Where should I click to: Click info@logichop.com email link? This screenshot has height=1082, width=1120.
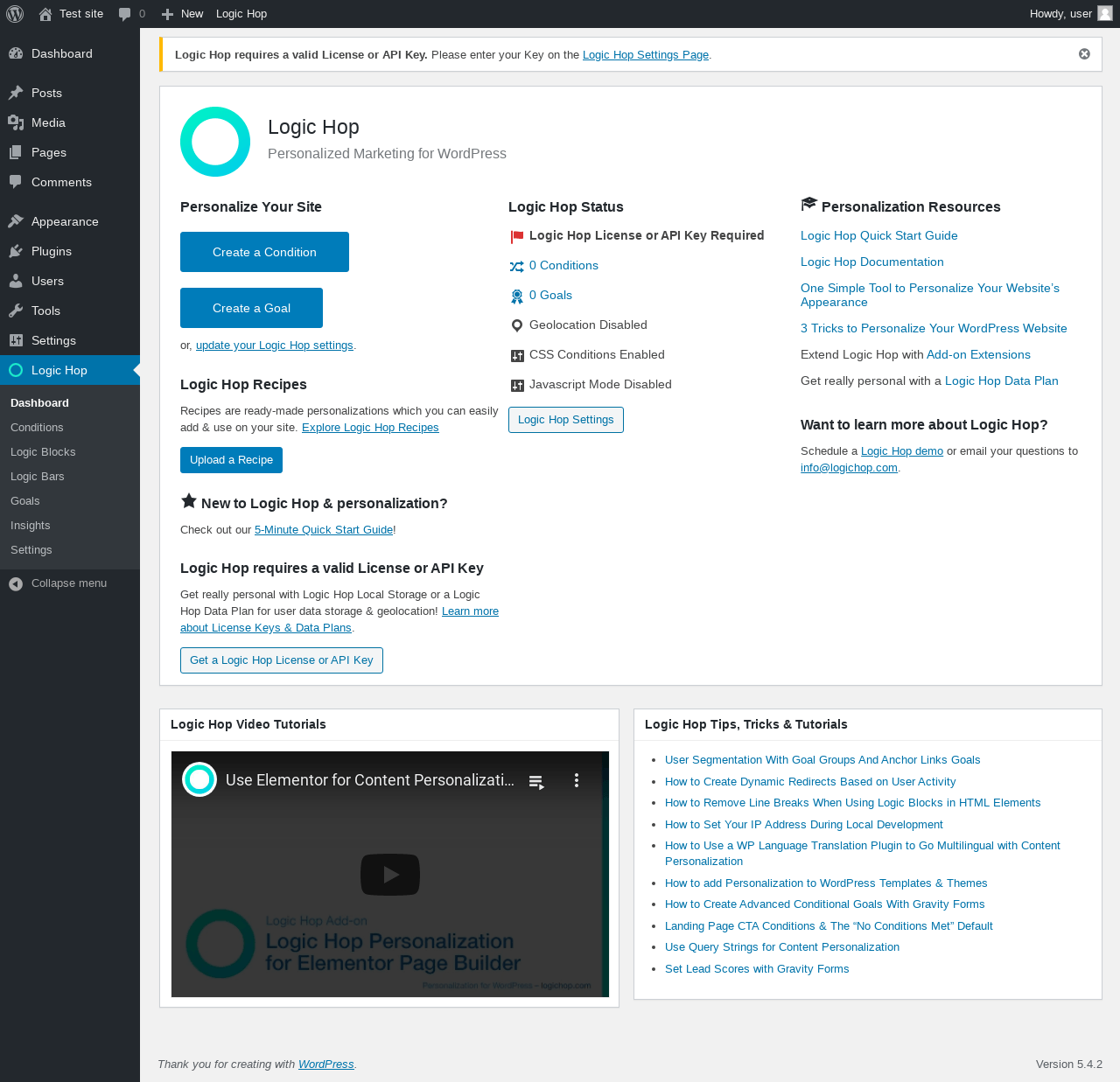click(x=849, y=468)
